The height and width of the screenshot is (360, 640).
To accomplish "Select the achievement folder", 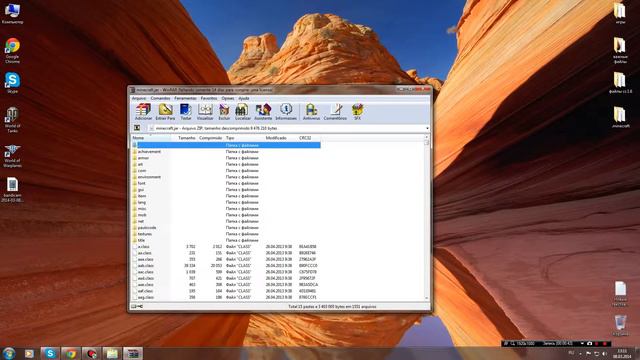I will point(149,151).
